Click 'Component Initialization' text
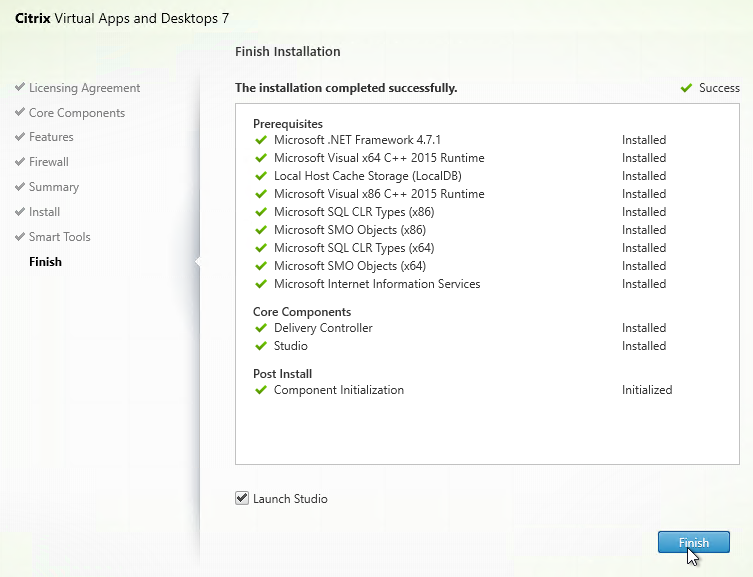Screen dimensions: 753x577 (x=339, y=390)
